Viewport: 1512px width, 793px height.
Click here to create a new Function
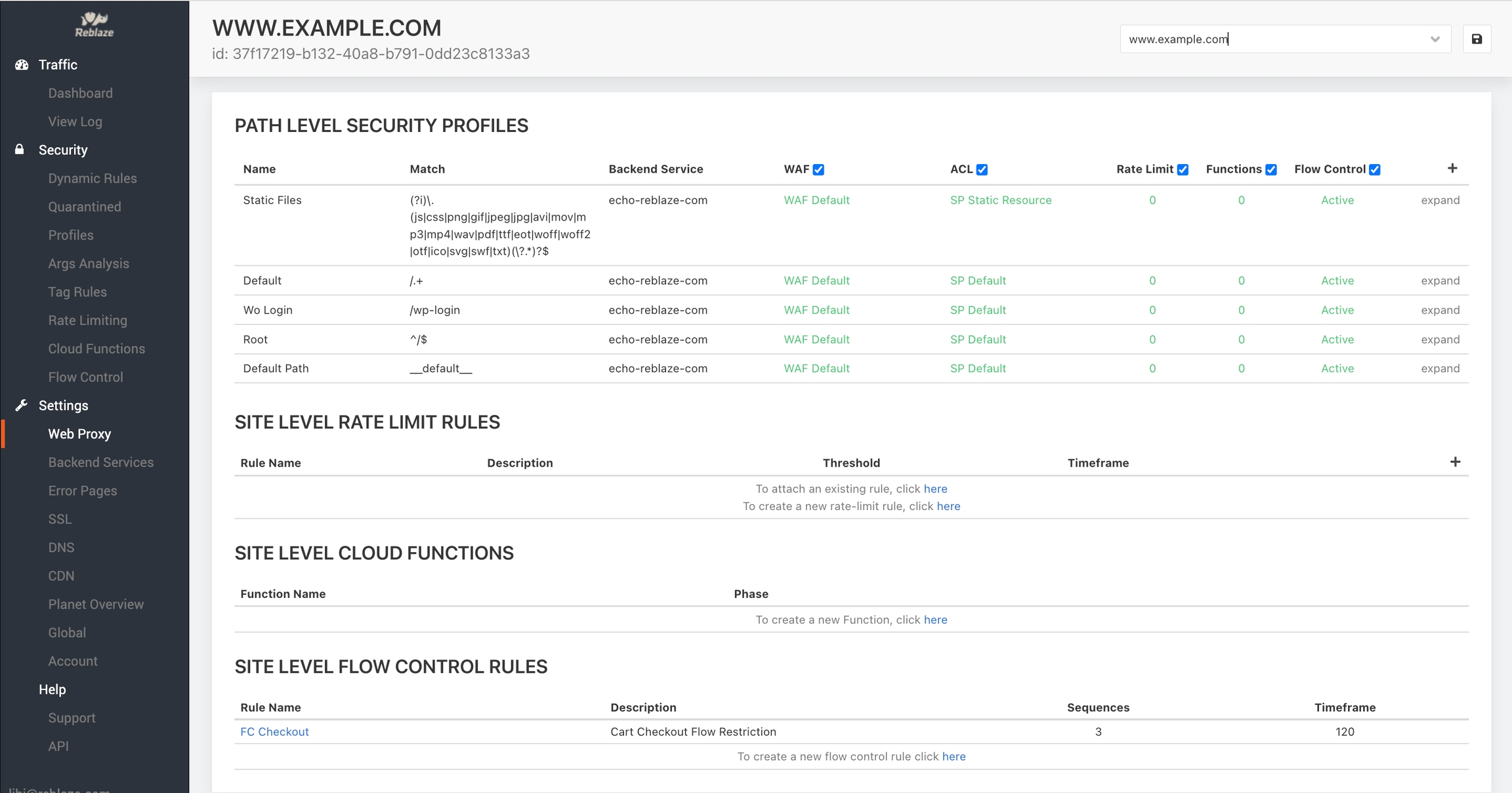935,620
